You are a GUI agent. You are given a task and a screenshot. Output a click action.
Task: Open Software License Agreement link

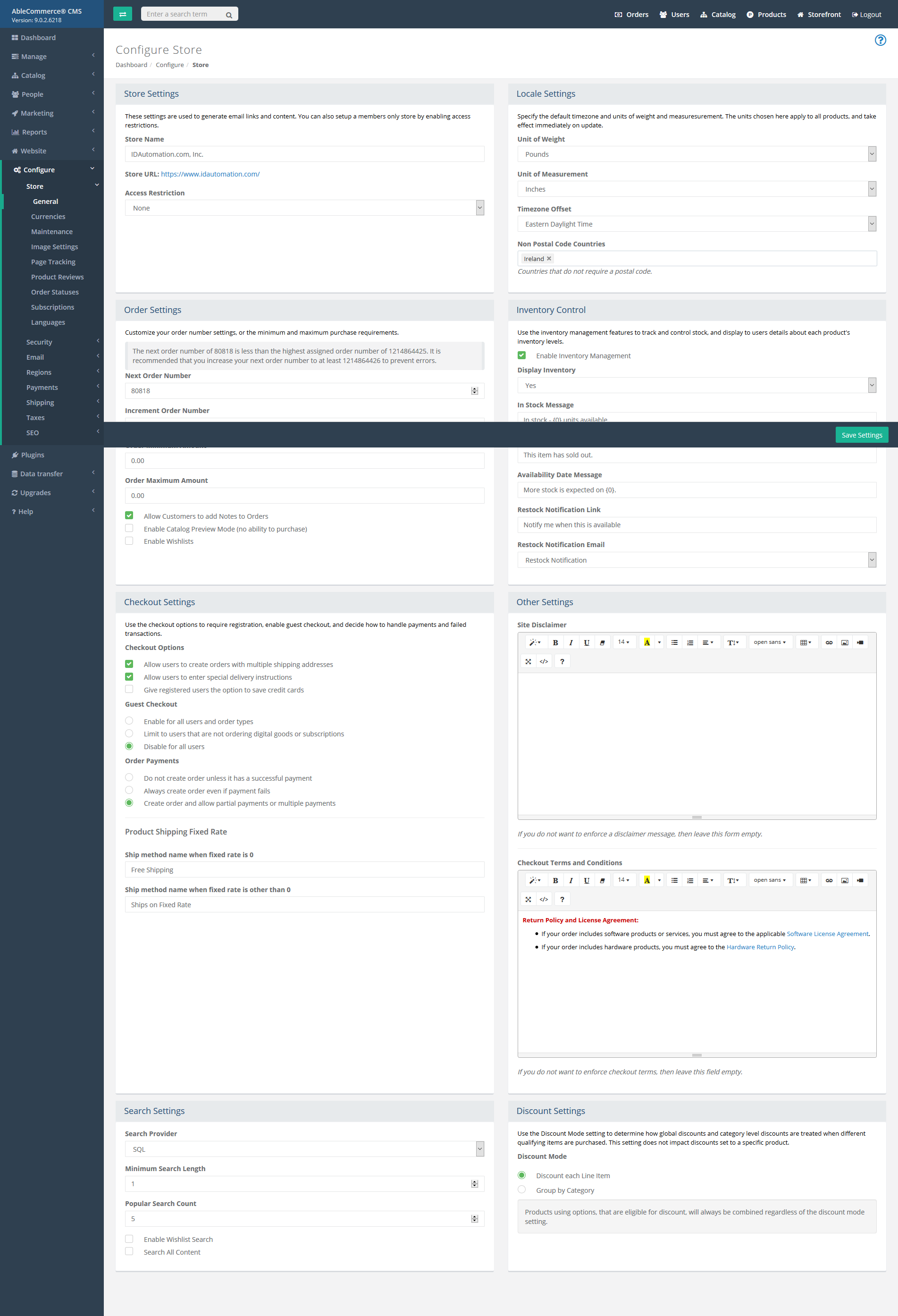click(827, 934)
